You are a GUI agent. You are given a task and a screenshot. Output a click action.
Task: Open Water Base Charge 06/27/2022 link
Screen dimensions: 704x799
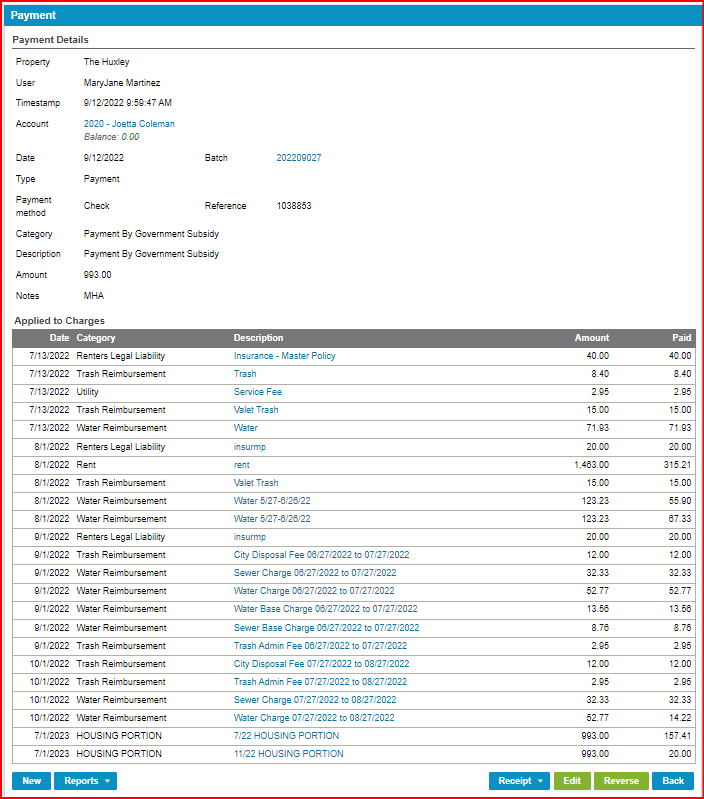pos(326,609)
